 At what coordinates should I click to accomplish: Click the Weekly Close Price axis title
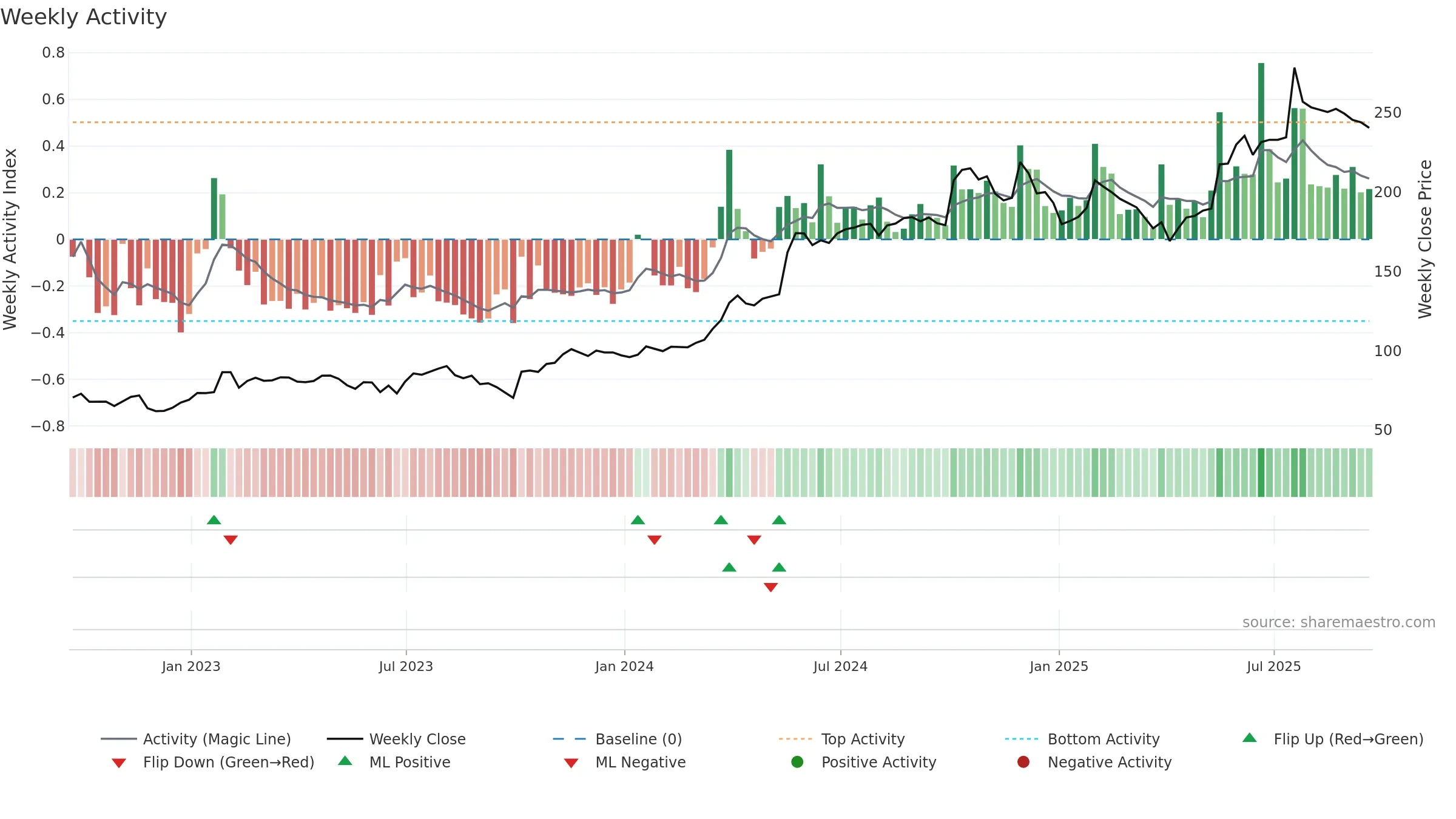(1425, 239)
